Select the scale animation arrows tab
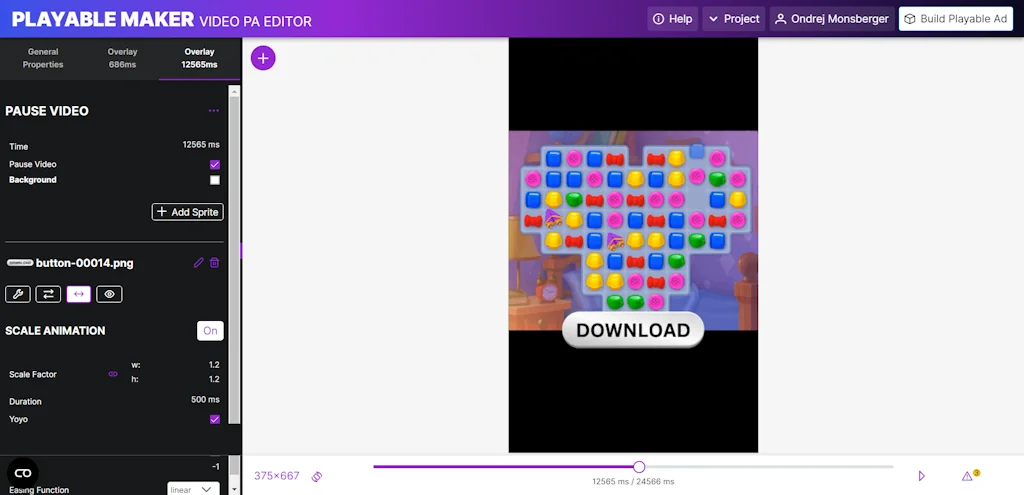This screenshot has height=495, width=1024. (x=78, y=294)
